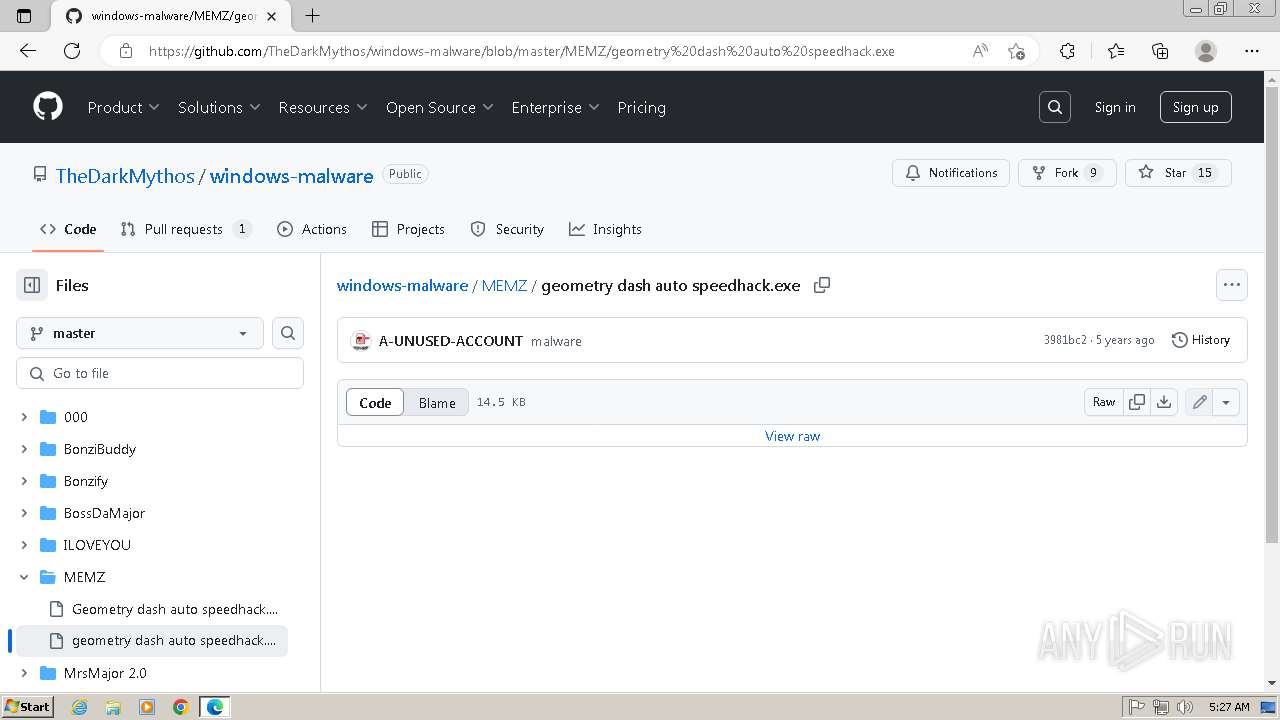
Task: Switch to Blame view
Action: coord(437,402)
